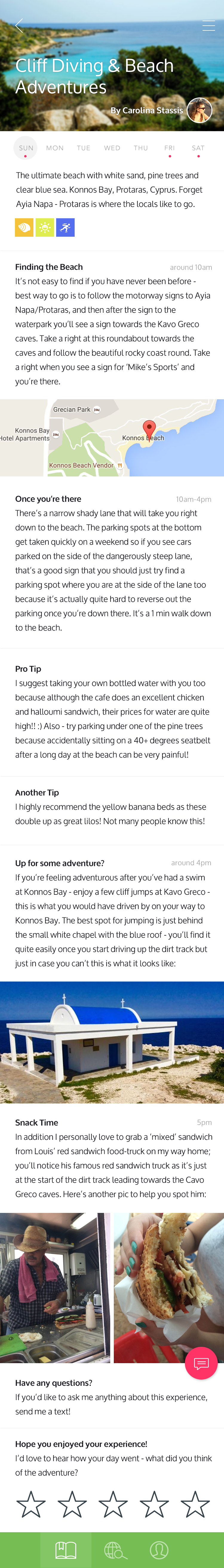Screen dimensions: 224x1568
Task: Switch to the SAT day tab
Action: point(198,148)
